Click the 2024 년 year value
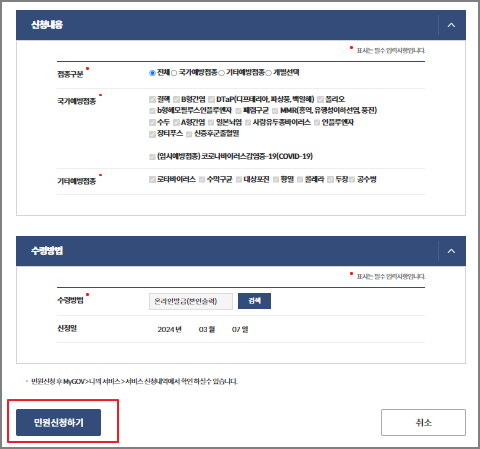This screenshot has width=480, height=449. coord(169,329)
